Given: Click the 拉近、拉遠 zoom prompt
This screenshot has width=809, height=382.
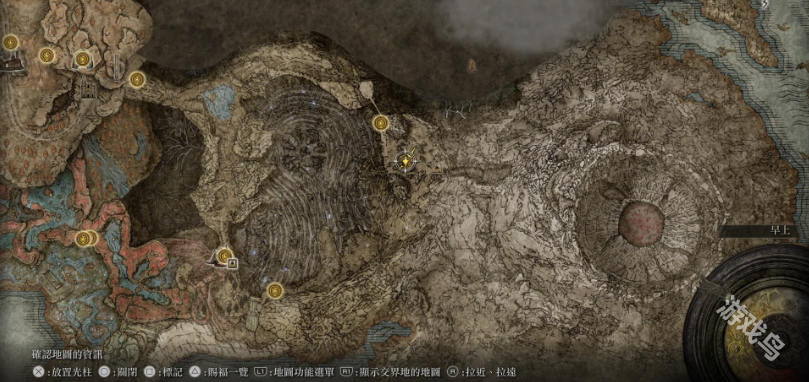Looking at the screenshot, I should click(481, 372).
